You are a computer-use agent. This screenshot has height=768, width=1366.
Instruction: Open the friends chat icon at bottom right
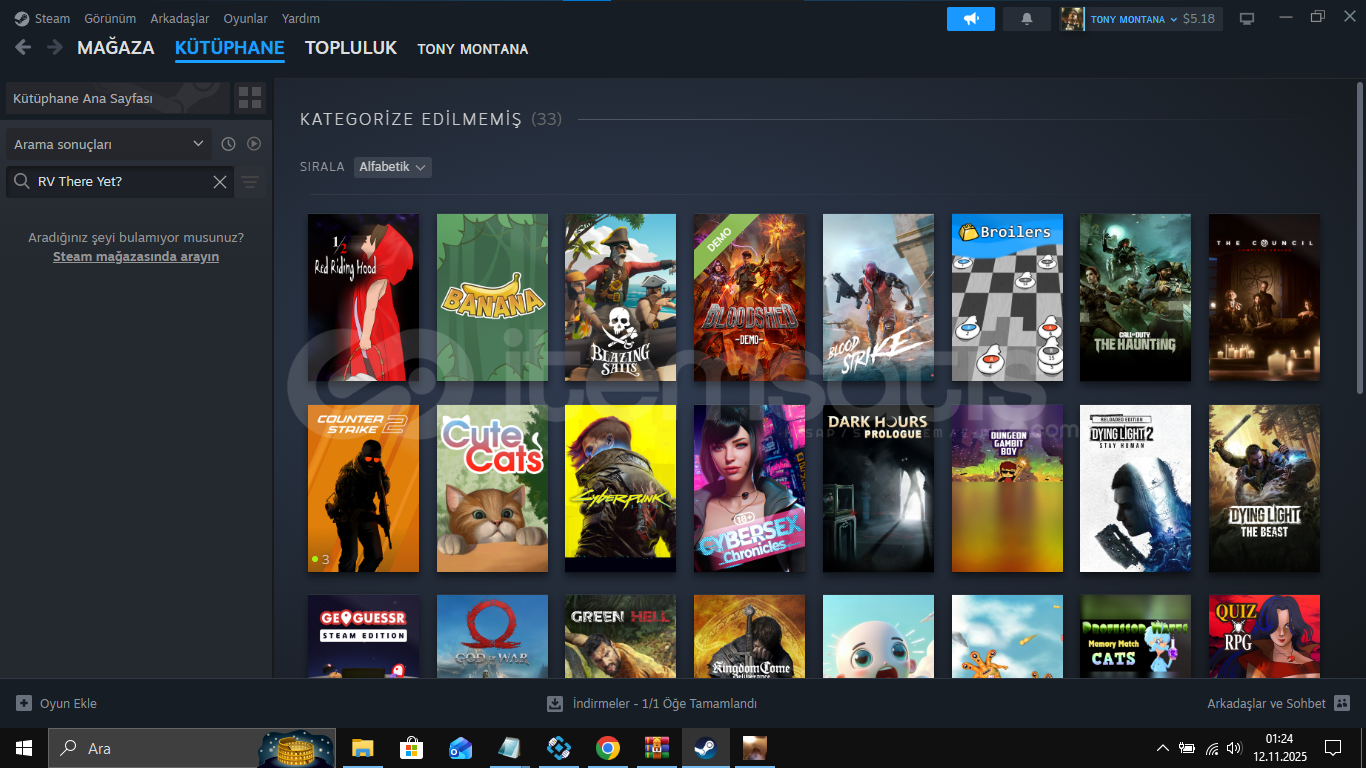pos(1342,704)
